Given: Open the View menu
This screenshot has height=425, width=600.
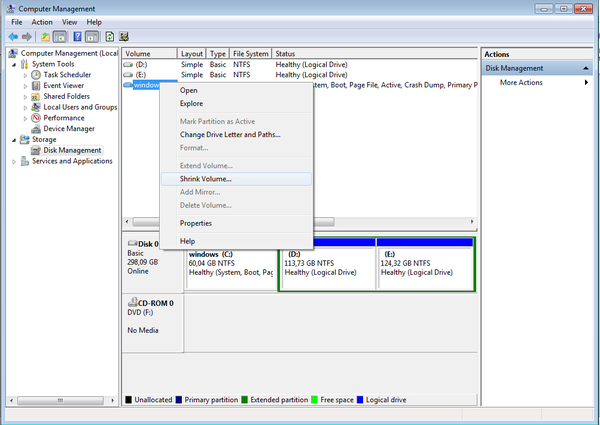Looking at the screenshot, I should (x=69, y=22).
